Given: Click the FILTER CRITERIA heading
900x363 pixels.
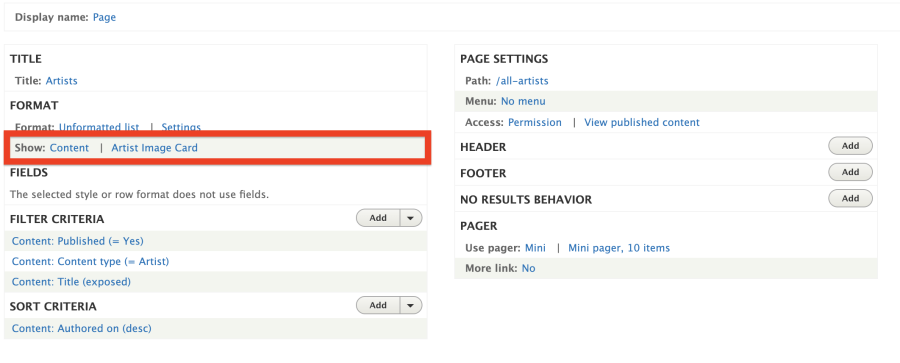Looking at the screenshot, I should click(57, 219).
